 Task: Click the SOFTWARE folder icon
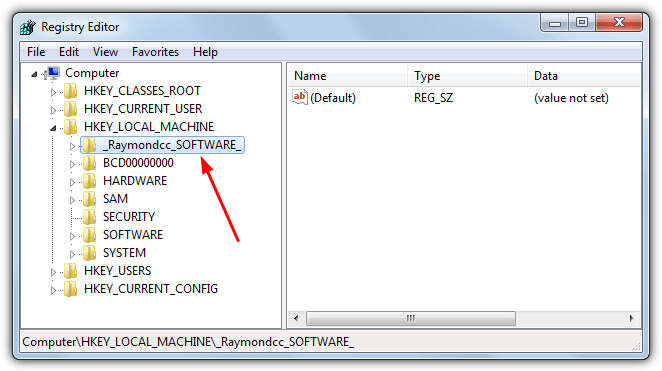89,235
